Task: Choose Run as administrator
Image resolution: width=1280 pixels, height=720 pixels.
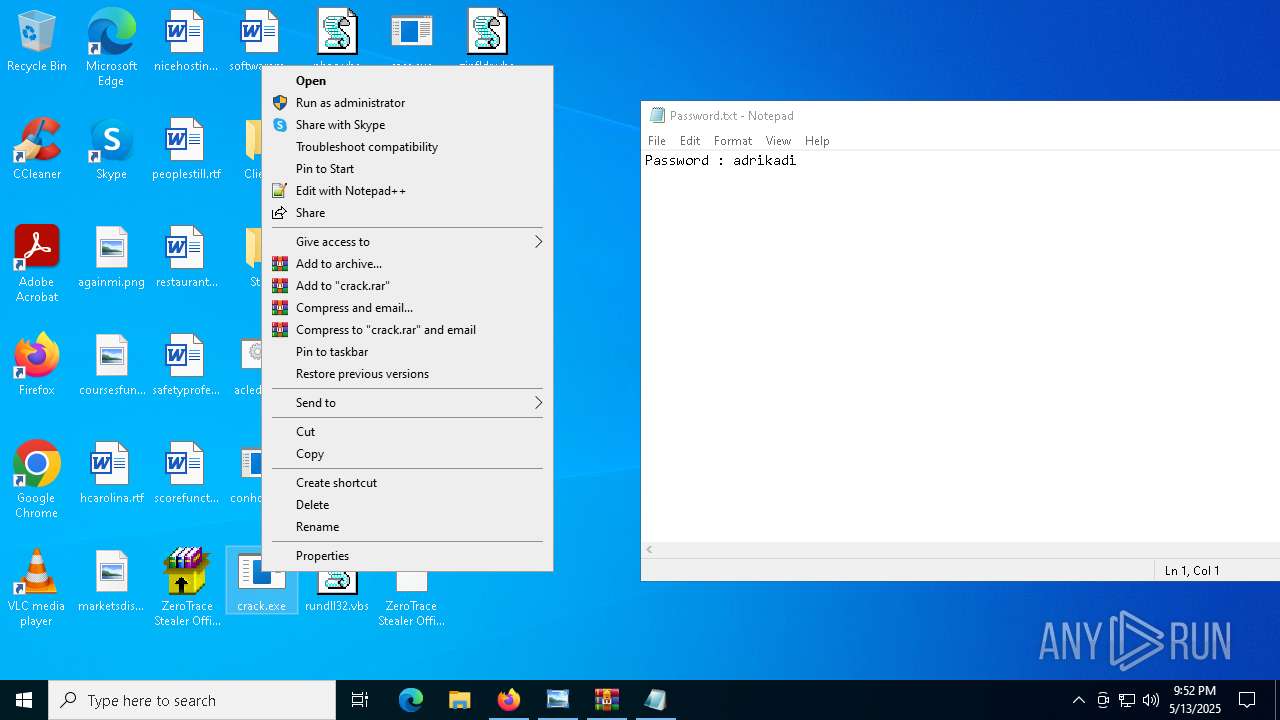Action: click(407, 103)
